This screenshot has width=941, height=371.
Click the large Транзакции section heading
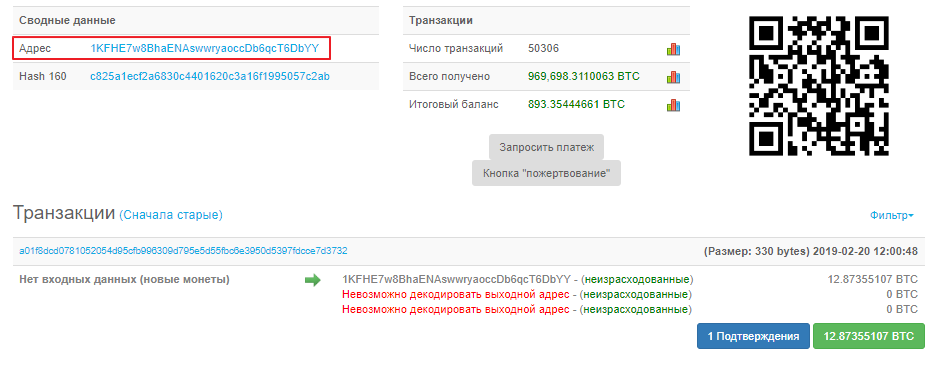click(64, 213)
